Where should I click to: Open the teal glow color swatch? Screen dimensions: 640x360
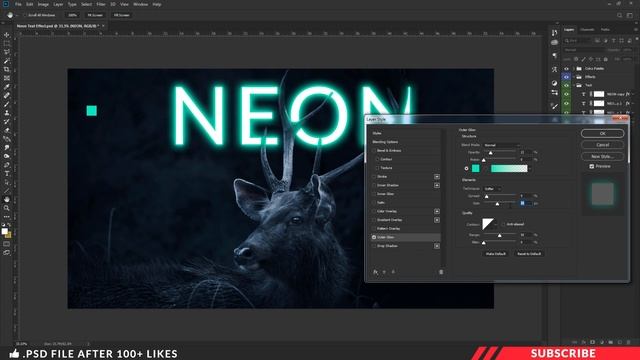coord(476,168)
